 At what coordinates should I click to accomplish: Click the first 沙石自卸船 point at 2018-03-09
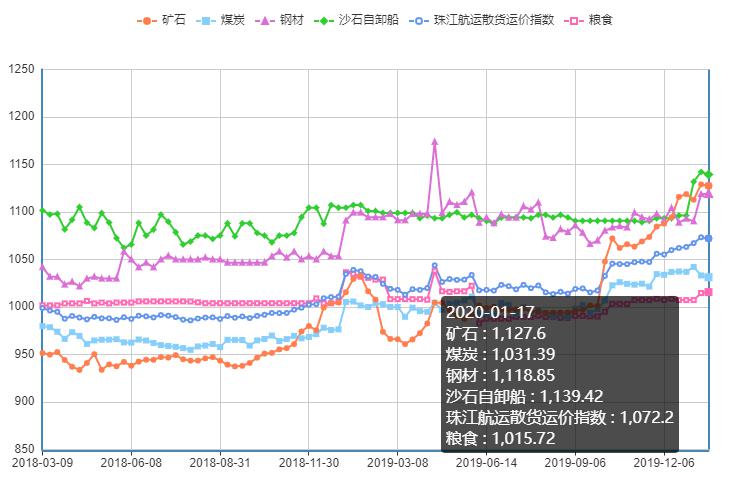point(43,211)
